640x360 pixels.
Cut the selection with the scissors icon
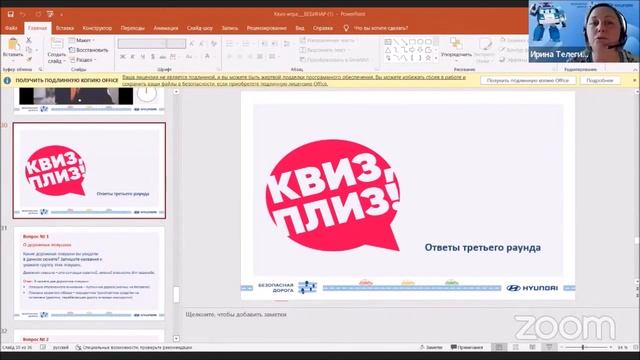point(29,40)
